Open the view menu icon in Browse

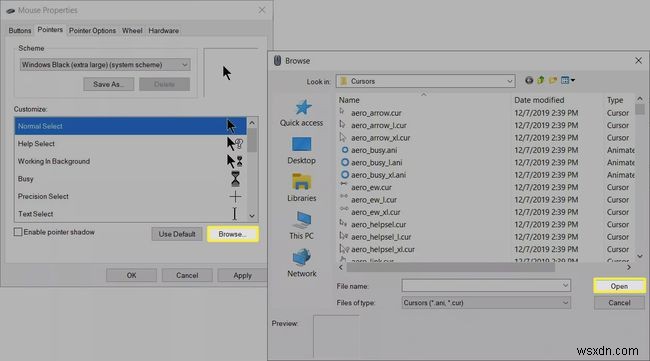(568, 80)
